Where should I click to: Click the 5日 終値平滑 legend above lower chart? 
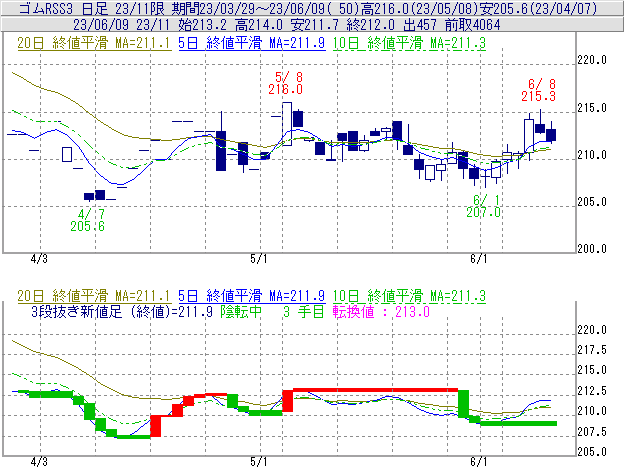[252, 296]
